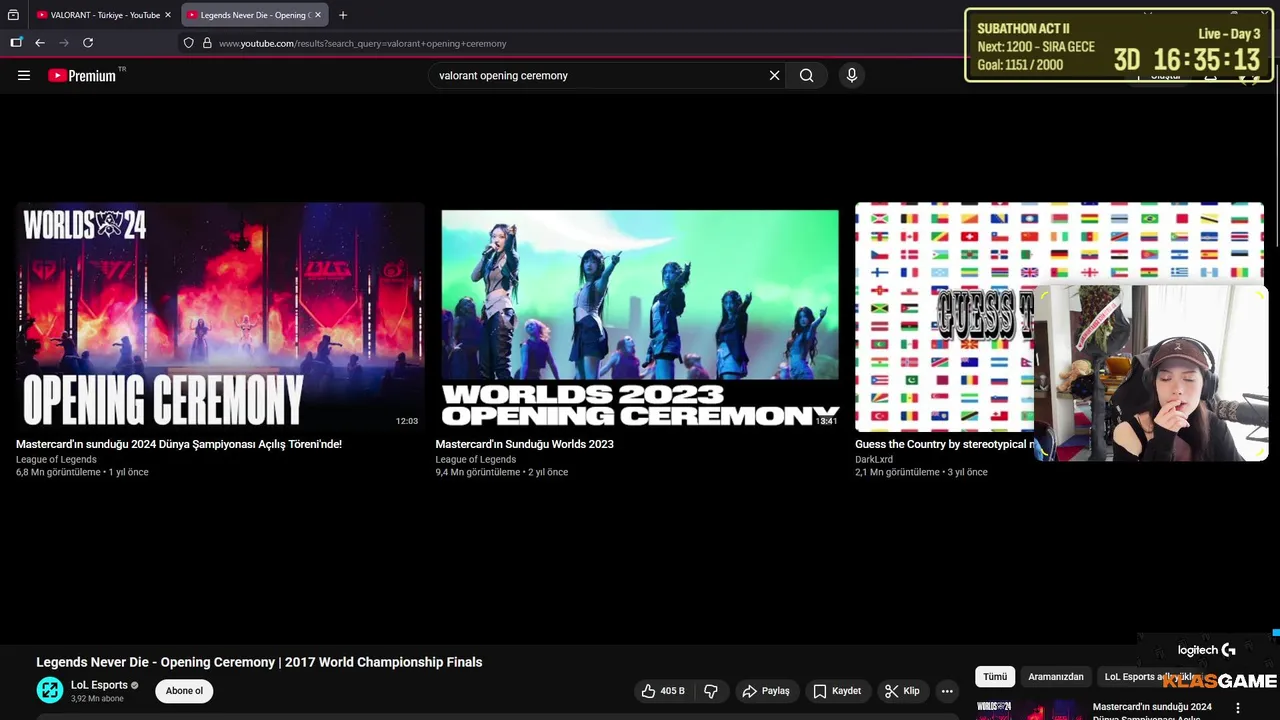Open the LoL Esports channel avatar
This screenshot has width=1280, height=720.
(50, 690)
